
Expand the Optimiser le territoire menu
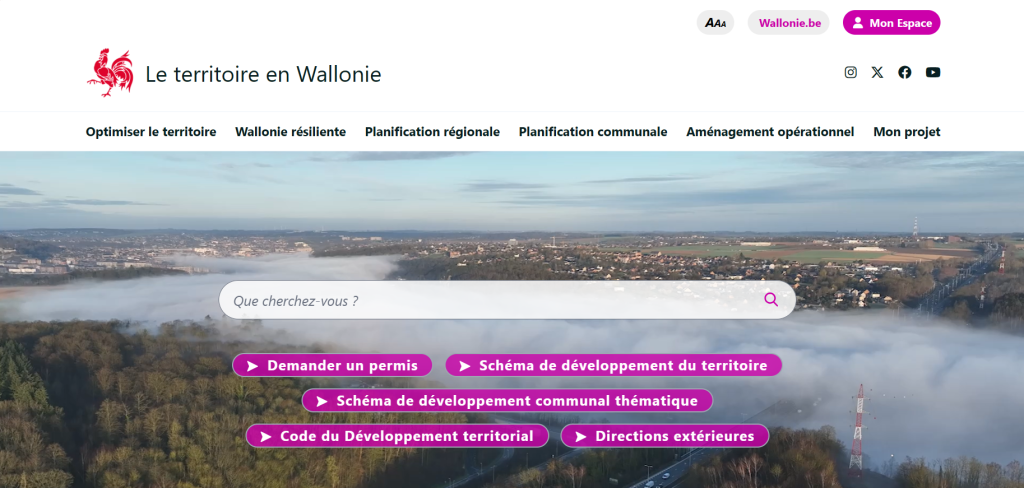point(151,131)
